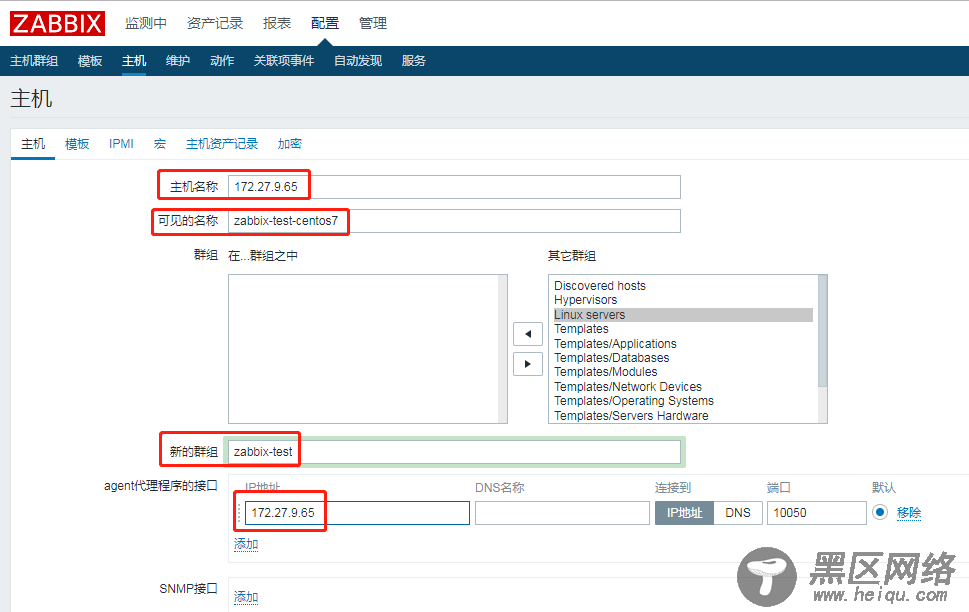The height and width of the screenshot is (612, 969).
Task: Open the 资产记录 top menu
Action: tap(215, 23)
